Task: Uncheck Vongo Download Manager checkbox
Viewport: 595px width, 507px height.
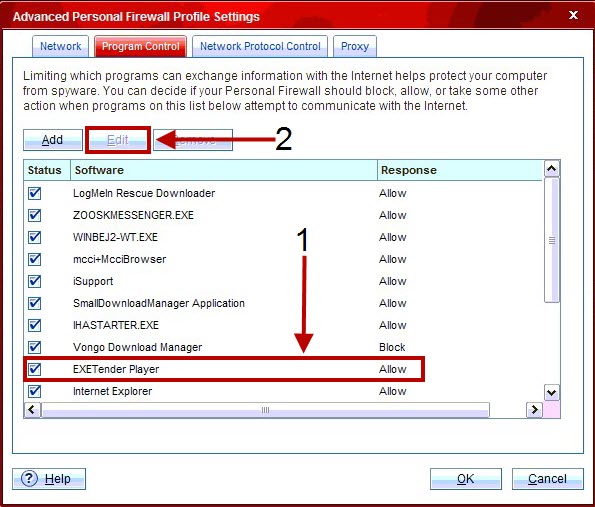Action: pyautogui.click(x=35, y=347)
